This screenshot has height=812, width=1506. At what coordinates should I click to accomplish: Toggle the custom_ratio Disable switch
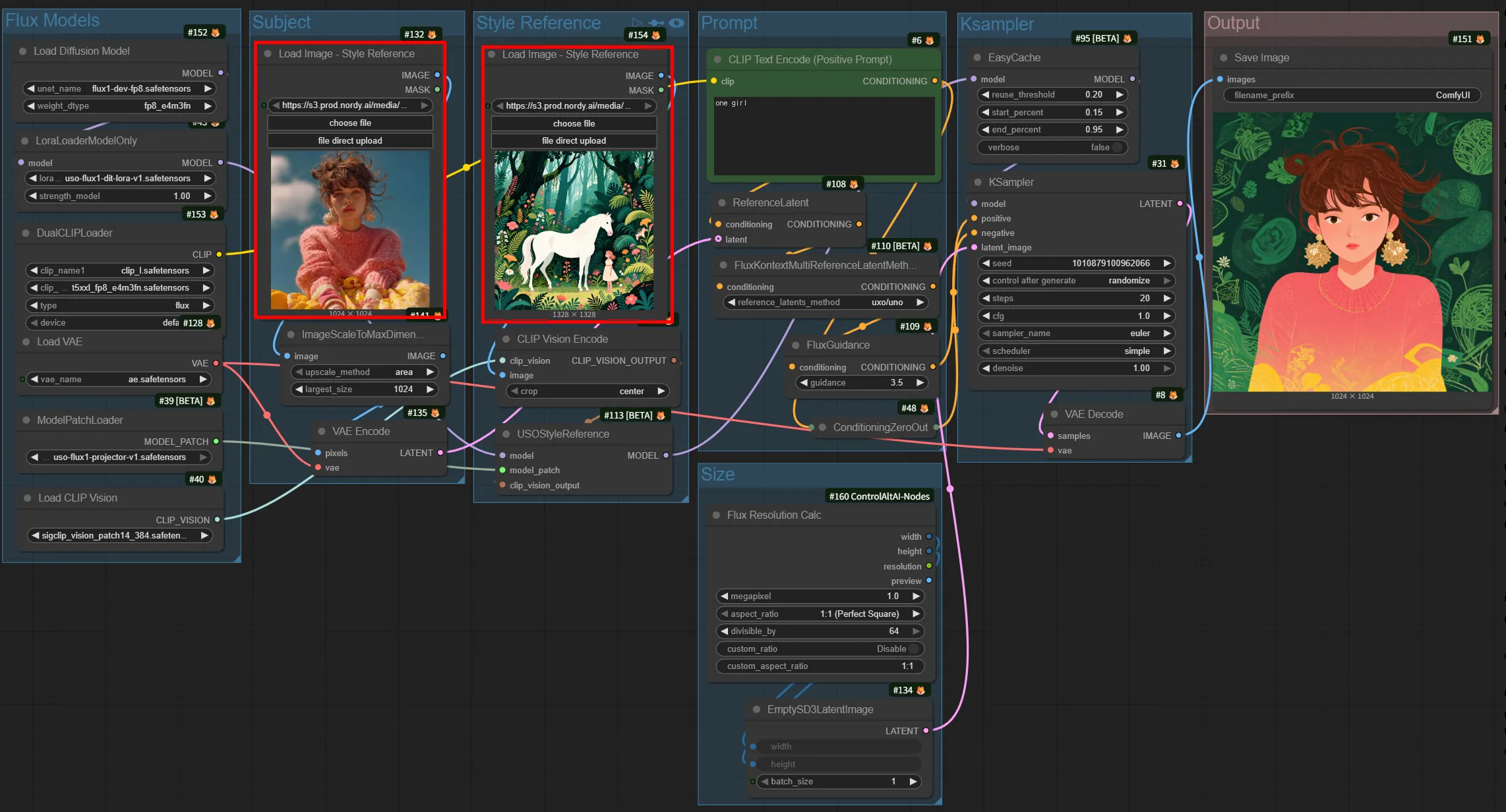914,649
